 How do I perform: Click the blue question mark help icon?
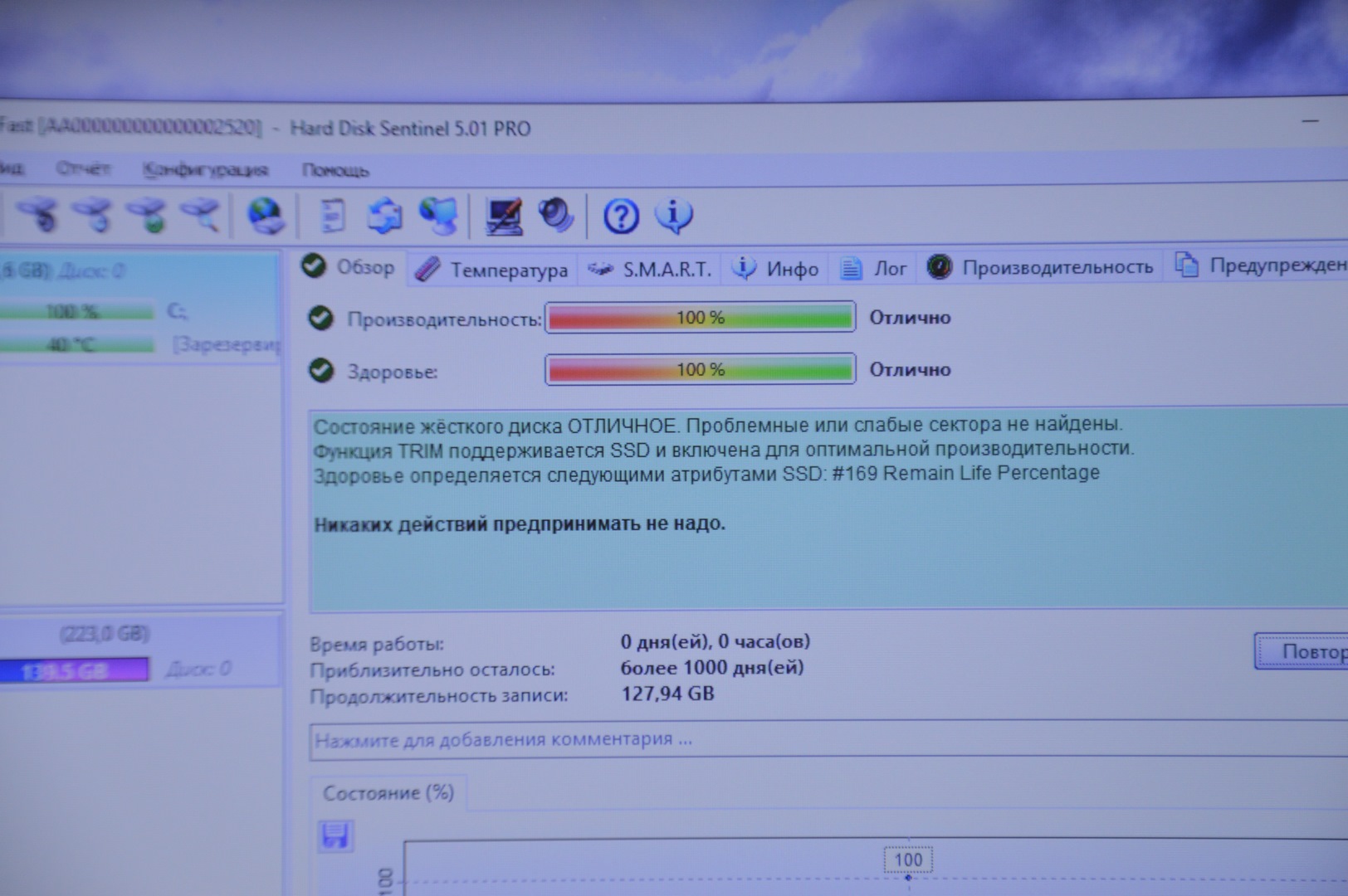pyautogui.click(x=621, y=217)
